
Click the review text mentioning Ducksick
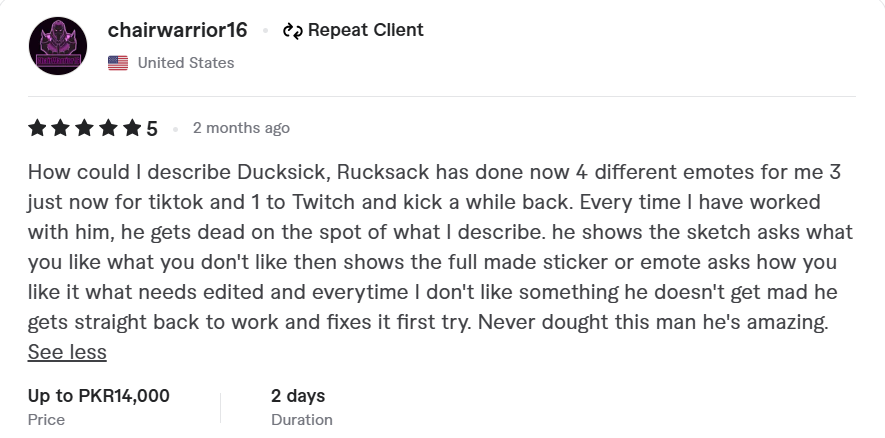tap(440, 247)
